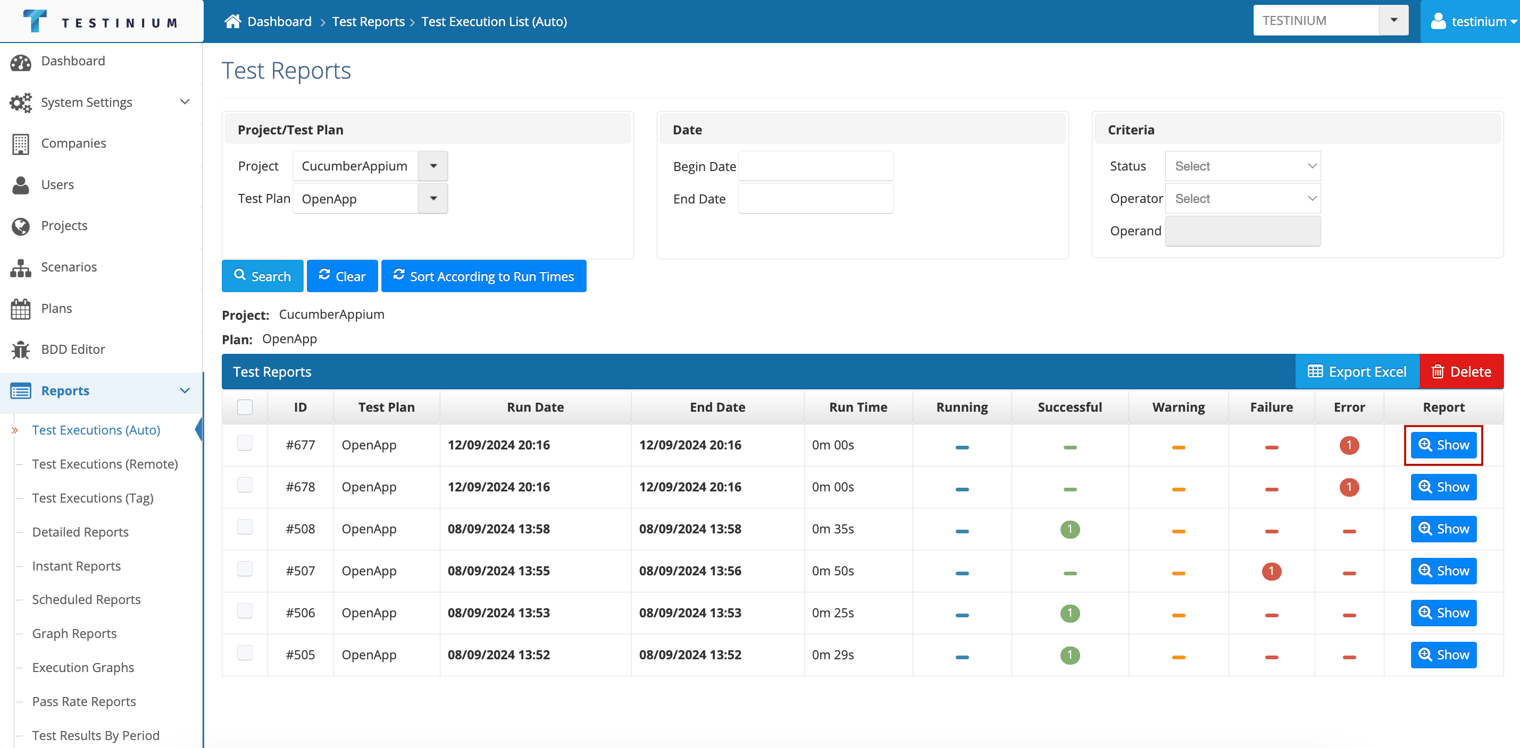Show report for run #678
1520x748 pixels.
1444,487
